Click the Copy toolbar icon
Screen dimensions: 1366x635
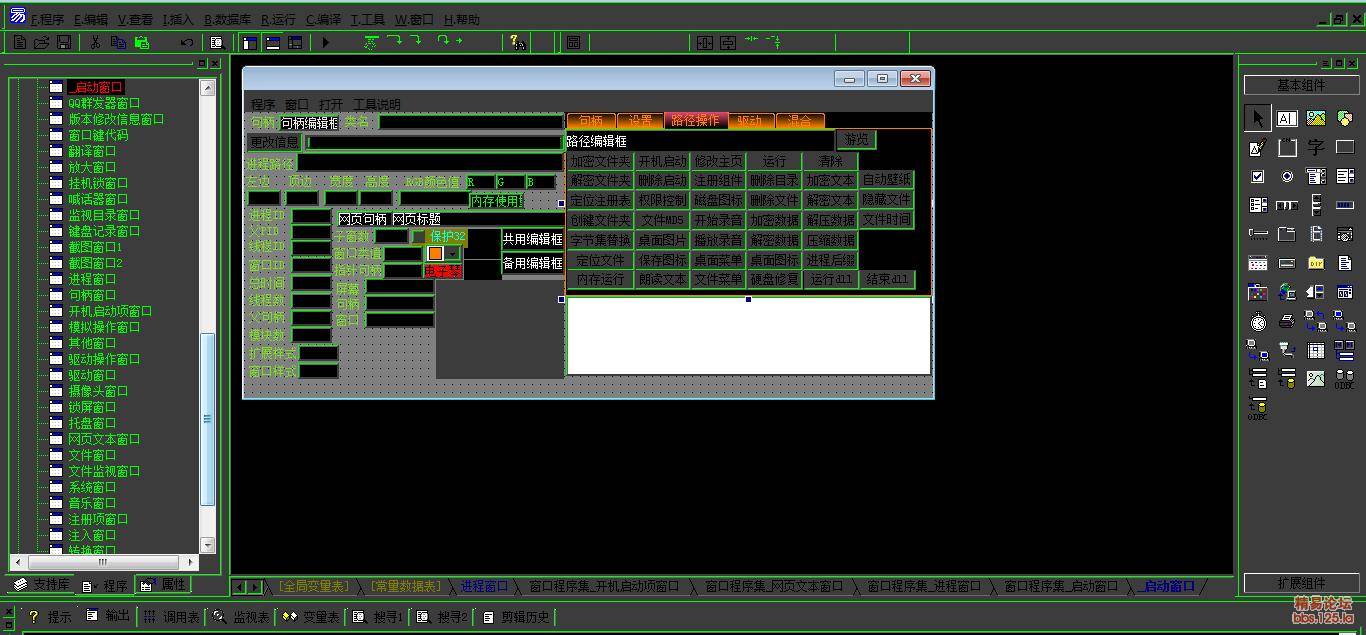[x=118, y=42]
